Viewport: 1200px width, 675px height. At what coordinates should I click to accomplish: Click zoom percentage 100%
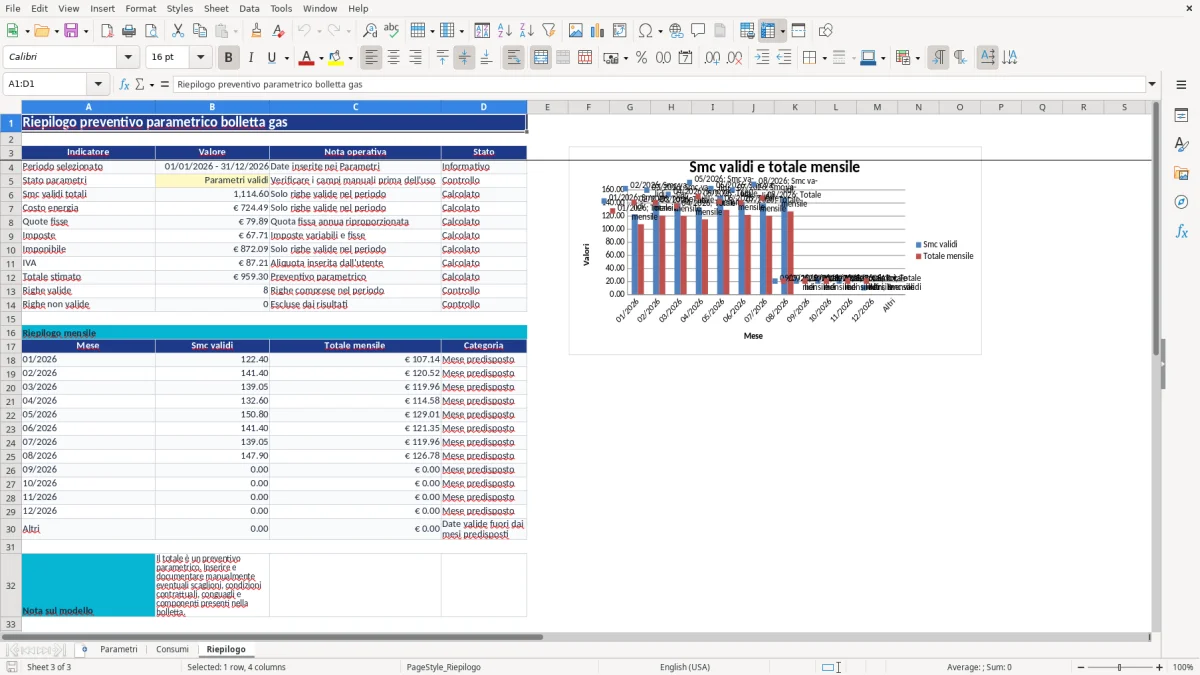tap(1183, 667)
